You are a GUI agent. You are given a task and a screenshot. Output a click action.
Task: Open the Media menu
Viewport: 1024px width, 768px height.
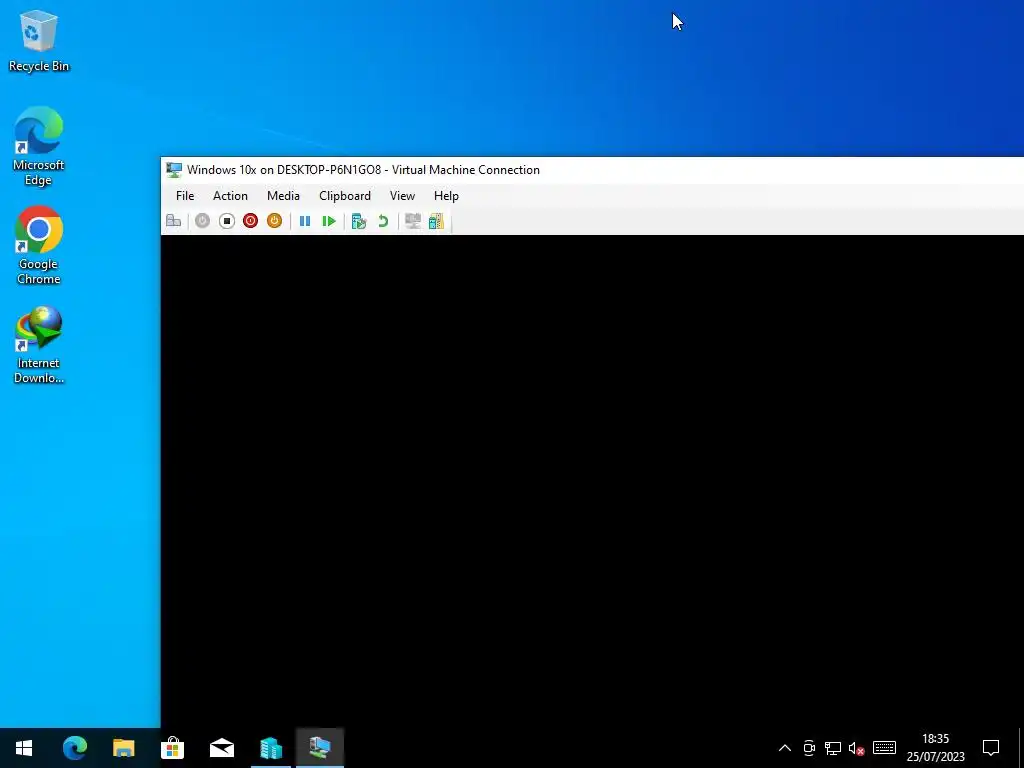(283, 196)
